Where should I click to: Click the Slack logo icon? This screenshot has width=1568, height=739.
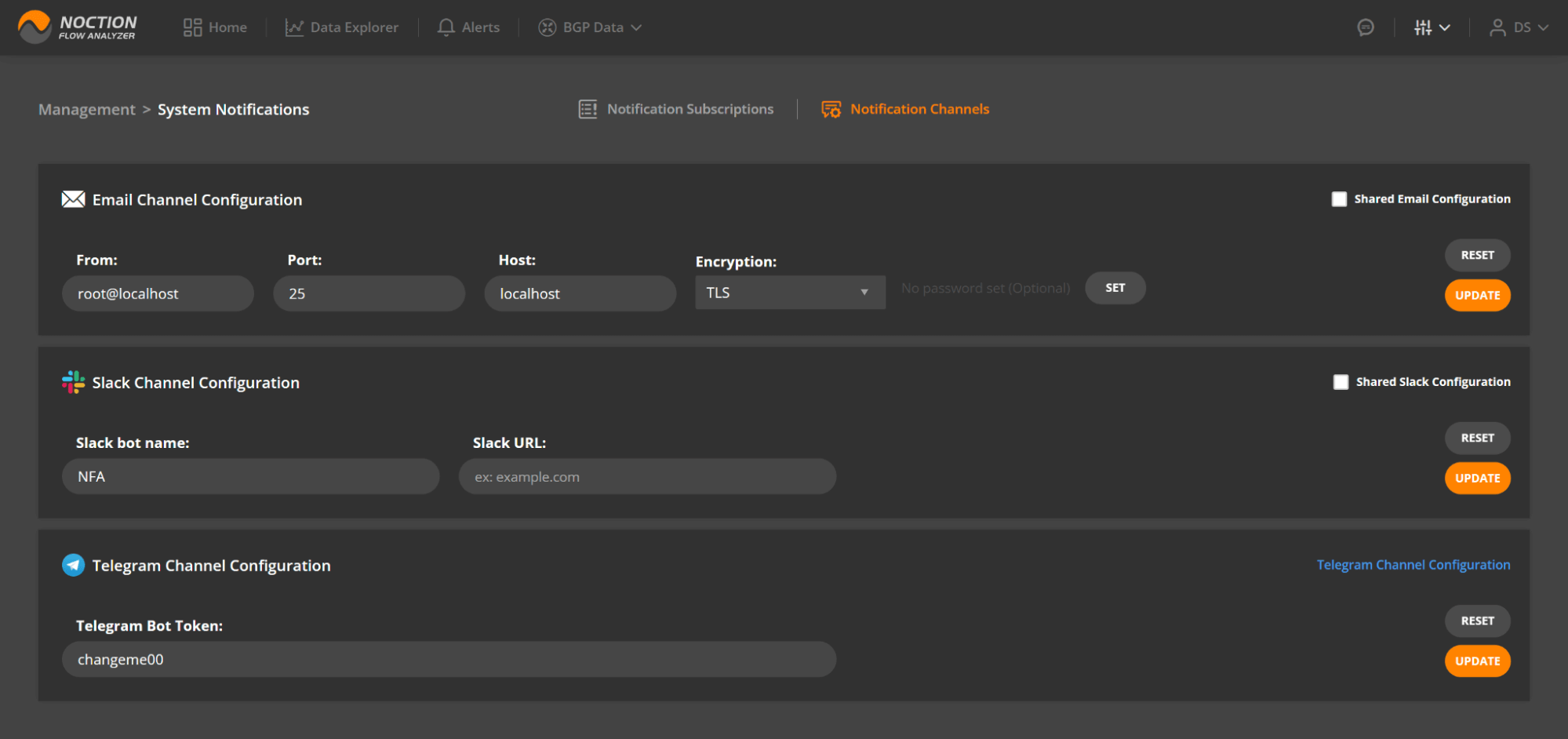(x=73, y=382)
